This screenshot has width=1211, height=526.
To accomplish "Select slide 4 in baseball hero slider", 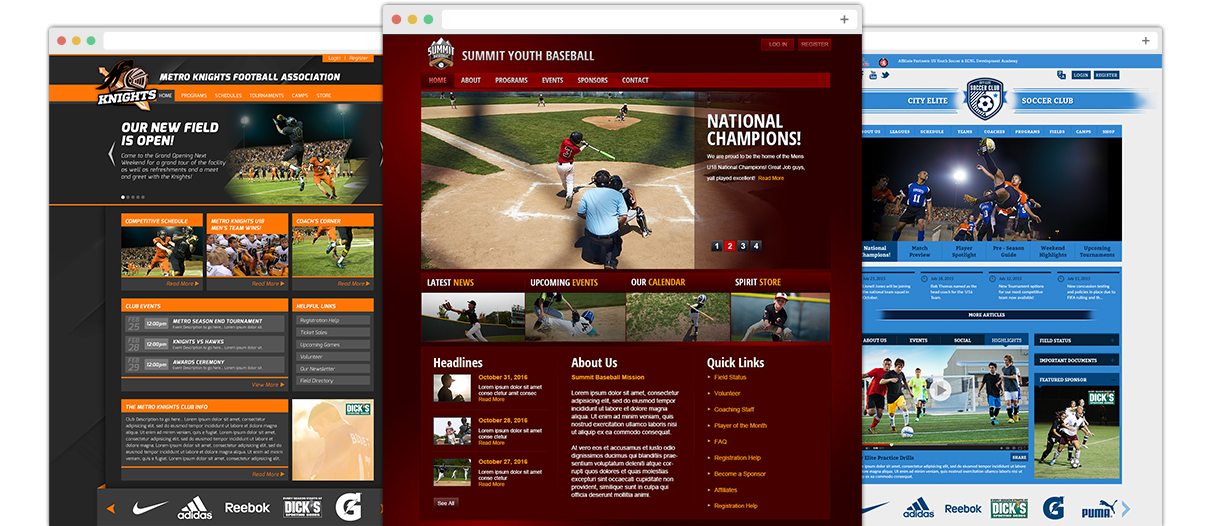I will [756, 246].
